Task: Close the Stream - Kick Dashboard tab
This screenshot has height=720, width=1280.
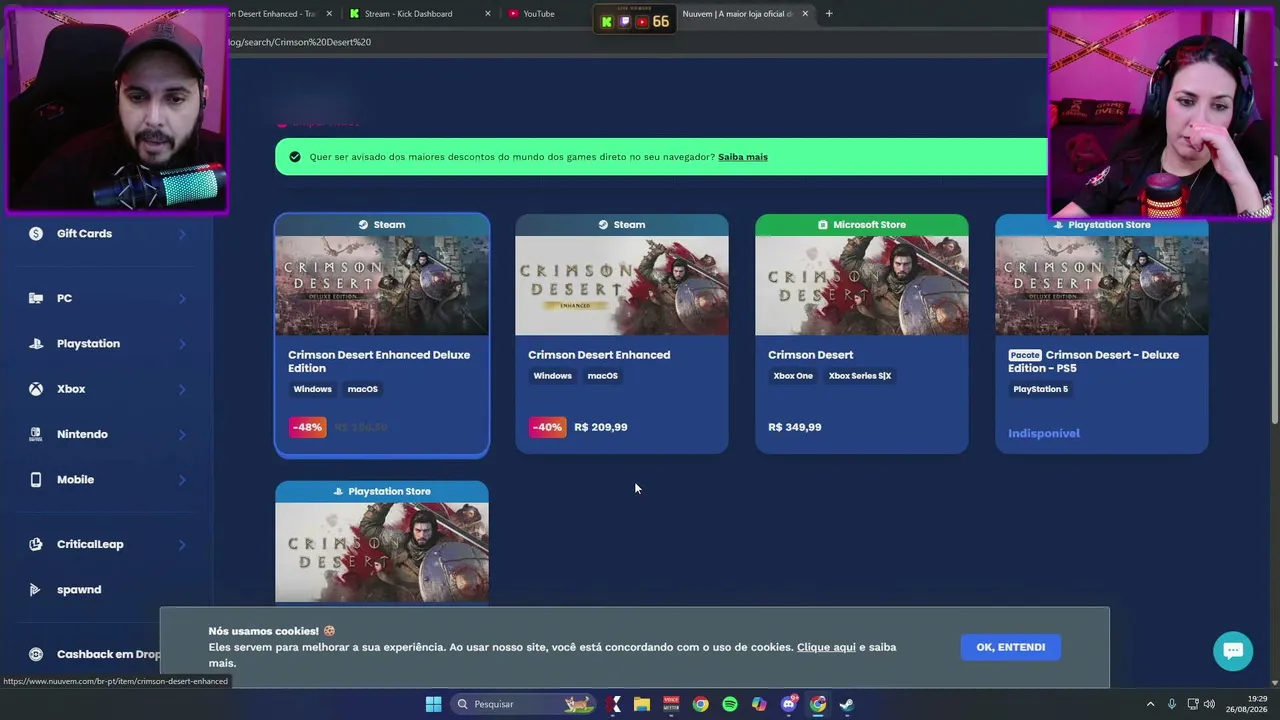Action: point(488,14)
